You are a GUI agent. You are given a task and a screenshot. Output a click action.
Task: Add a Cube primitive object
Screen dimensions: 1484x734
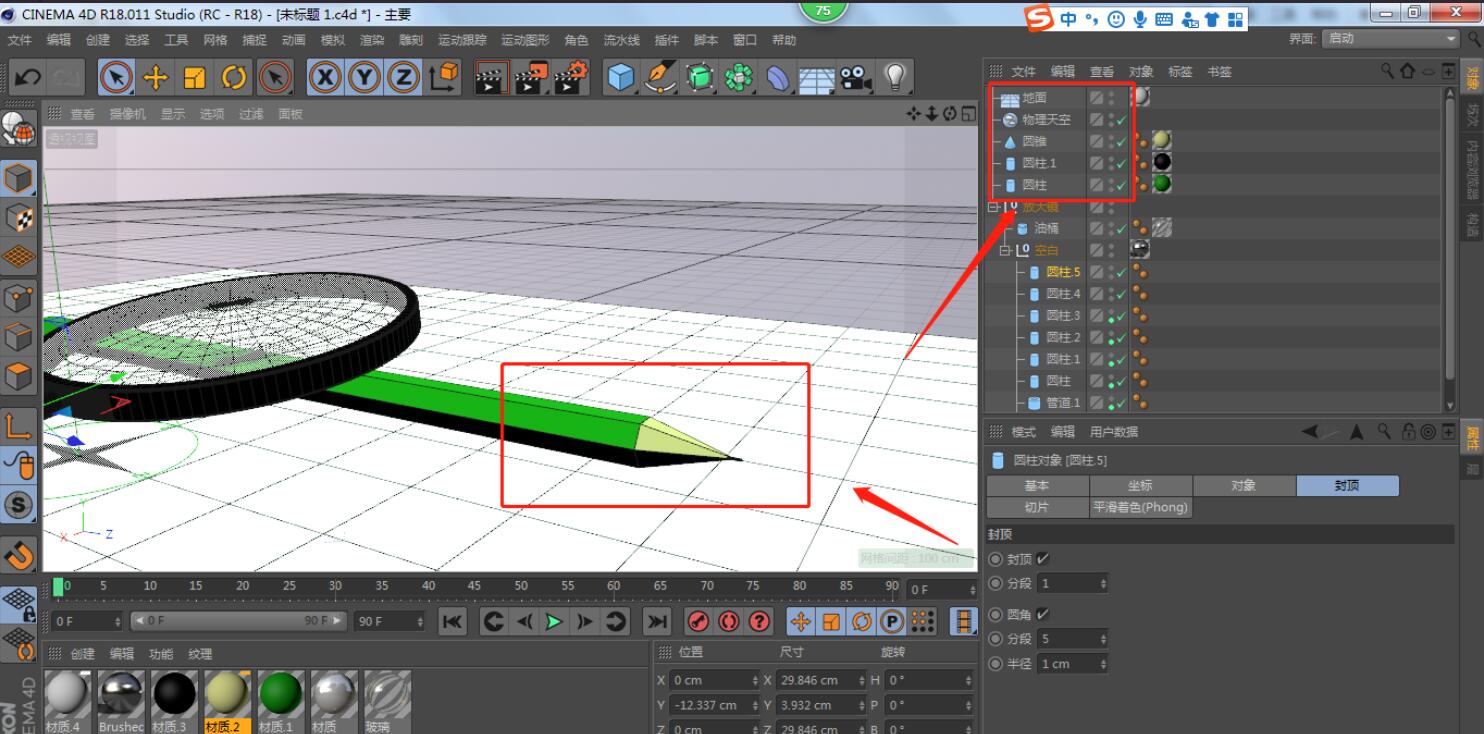tap(621, 77)
